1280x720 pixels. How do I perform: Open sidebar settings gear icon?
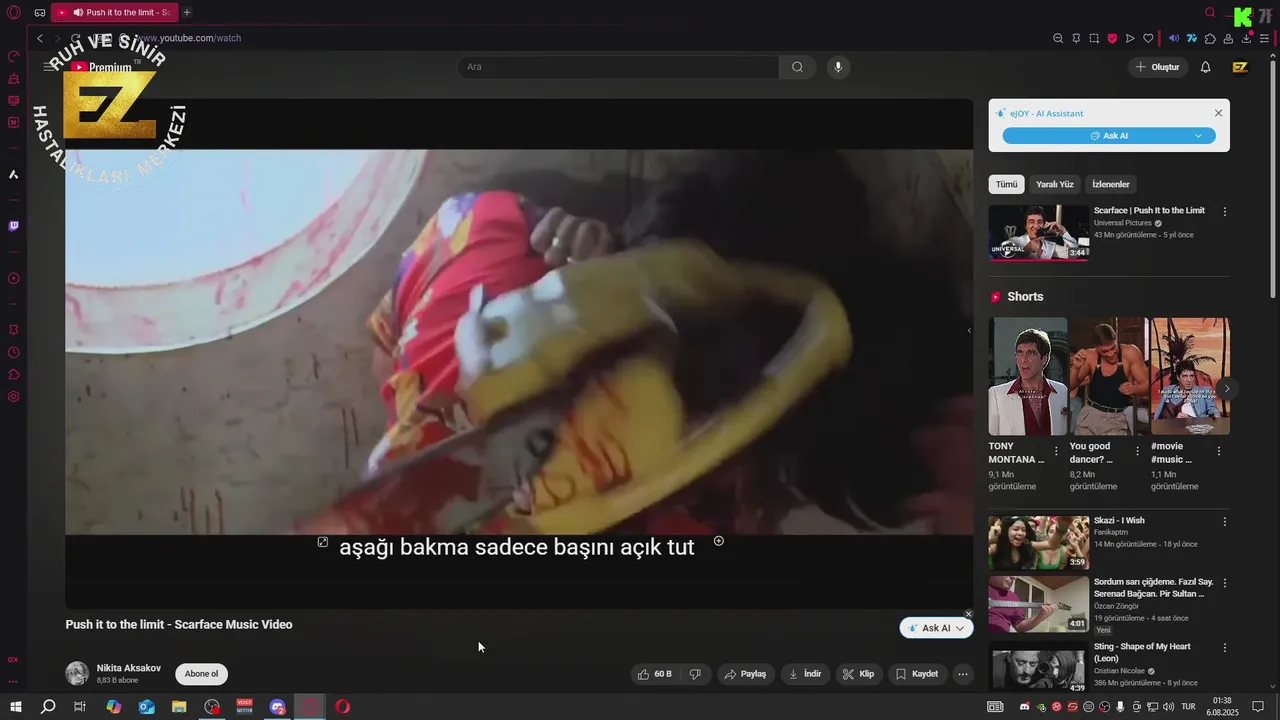click(13, 396)
